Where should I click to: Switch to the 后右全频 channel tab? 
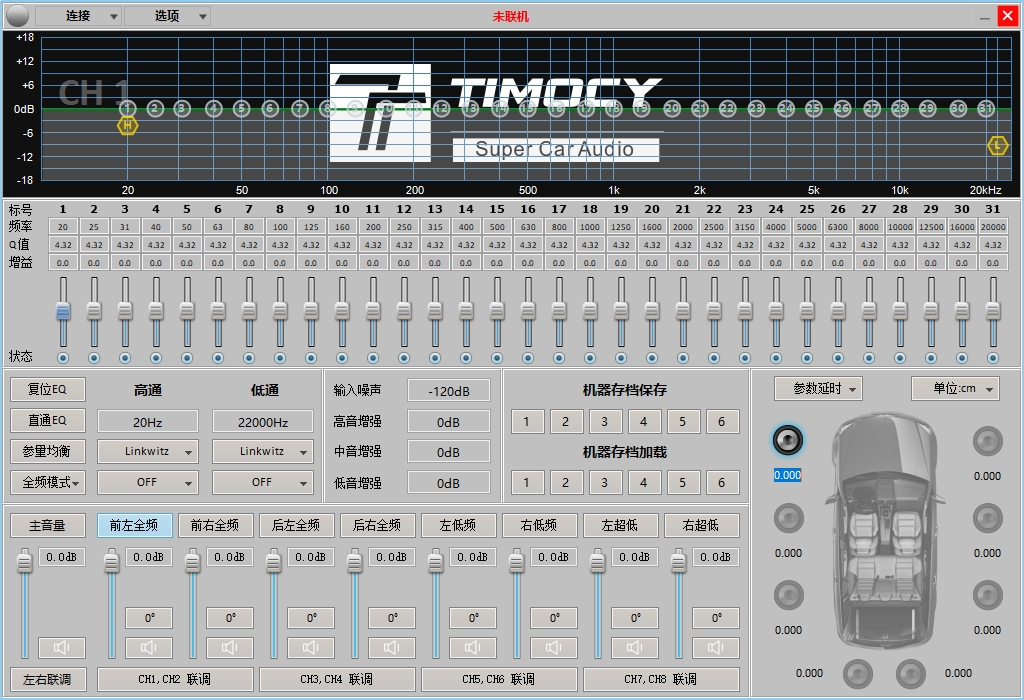[377, 525]
